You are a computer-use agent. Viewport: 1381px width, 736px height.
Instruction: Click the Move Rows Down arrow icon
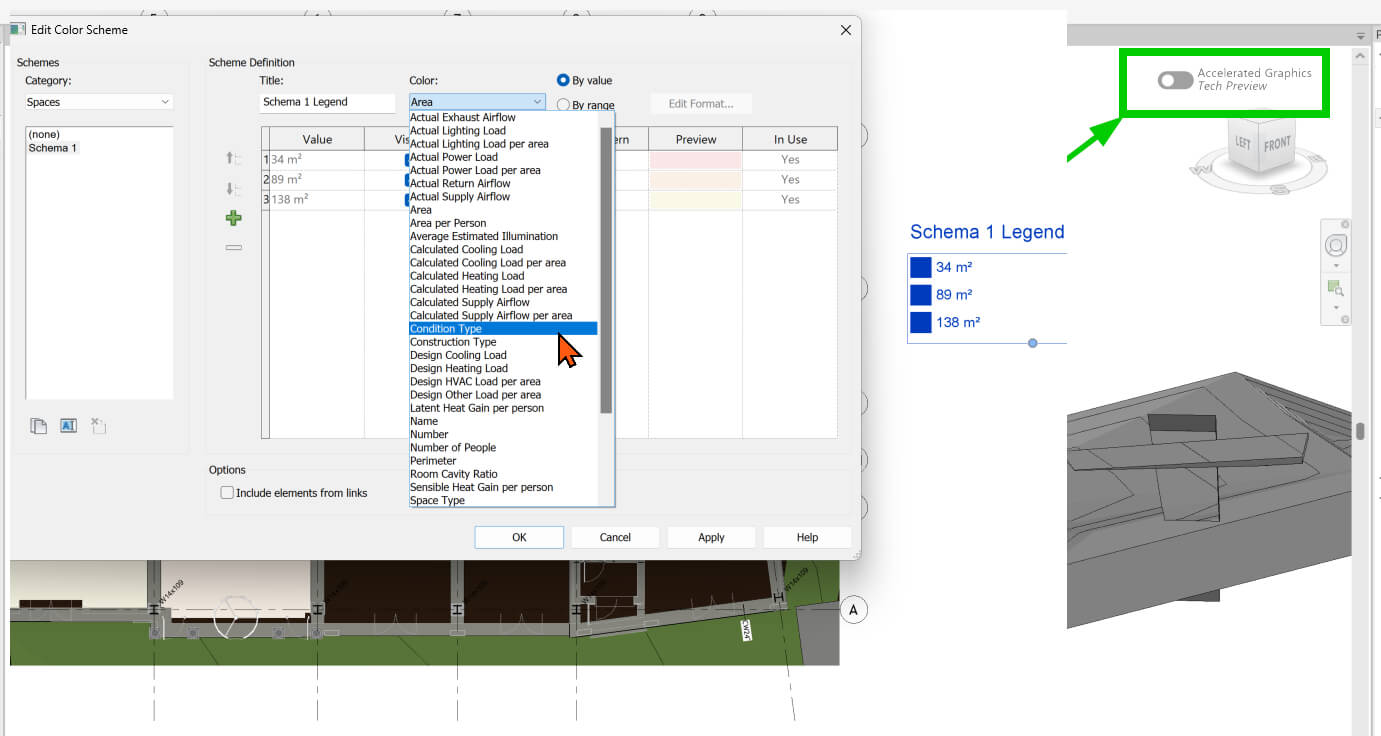click(234, 189)
